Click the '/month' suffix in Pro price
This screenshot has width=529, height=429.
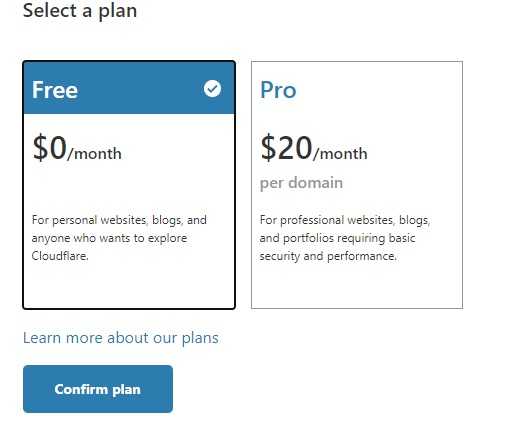coord(340,154)
